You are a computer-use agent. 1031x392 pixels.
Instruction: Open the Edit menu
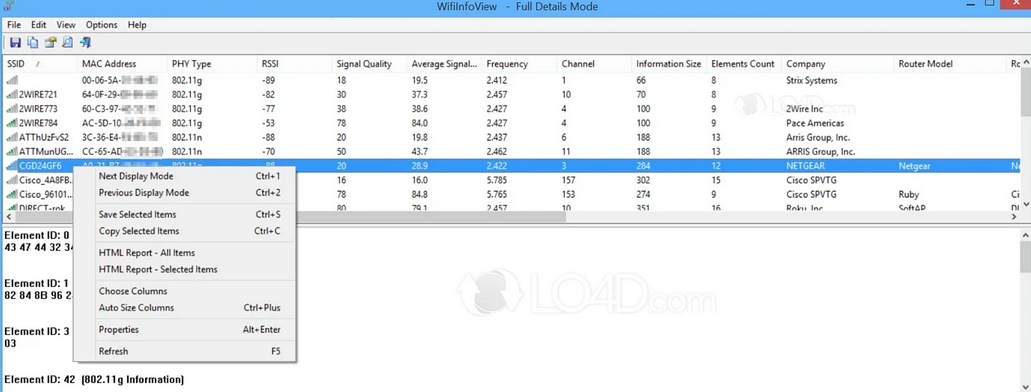coord(38,25)
